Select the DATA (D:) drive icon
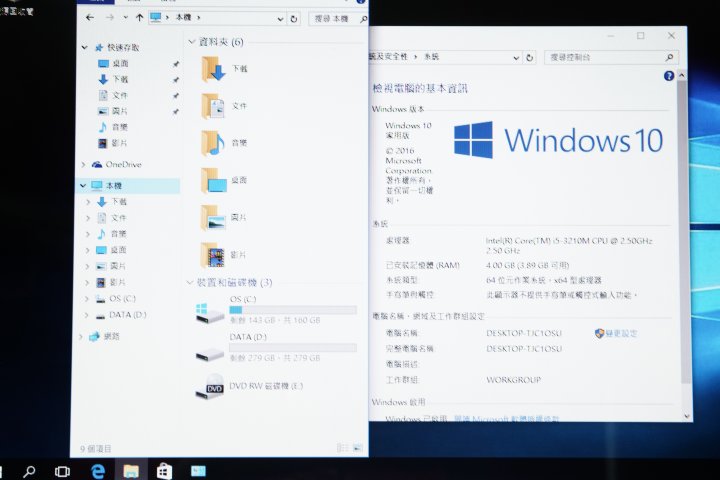This screenshot has height=480, width=720. pyautogui.click(x=209, y=354)
